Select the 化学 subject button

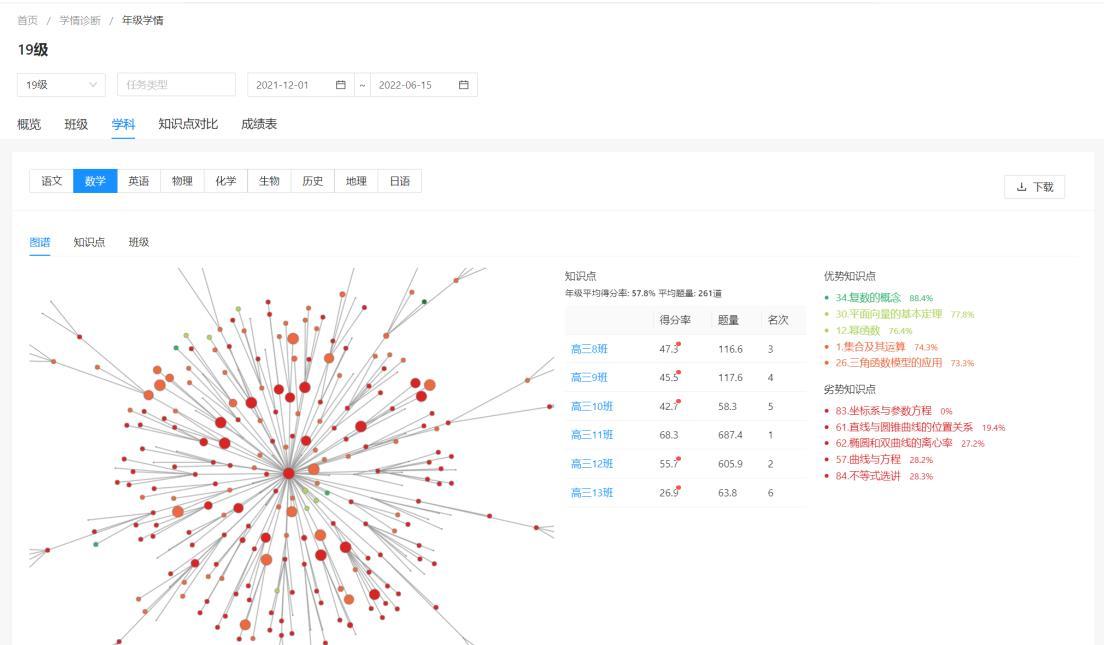pyautogui.click(x=226, y=181)
